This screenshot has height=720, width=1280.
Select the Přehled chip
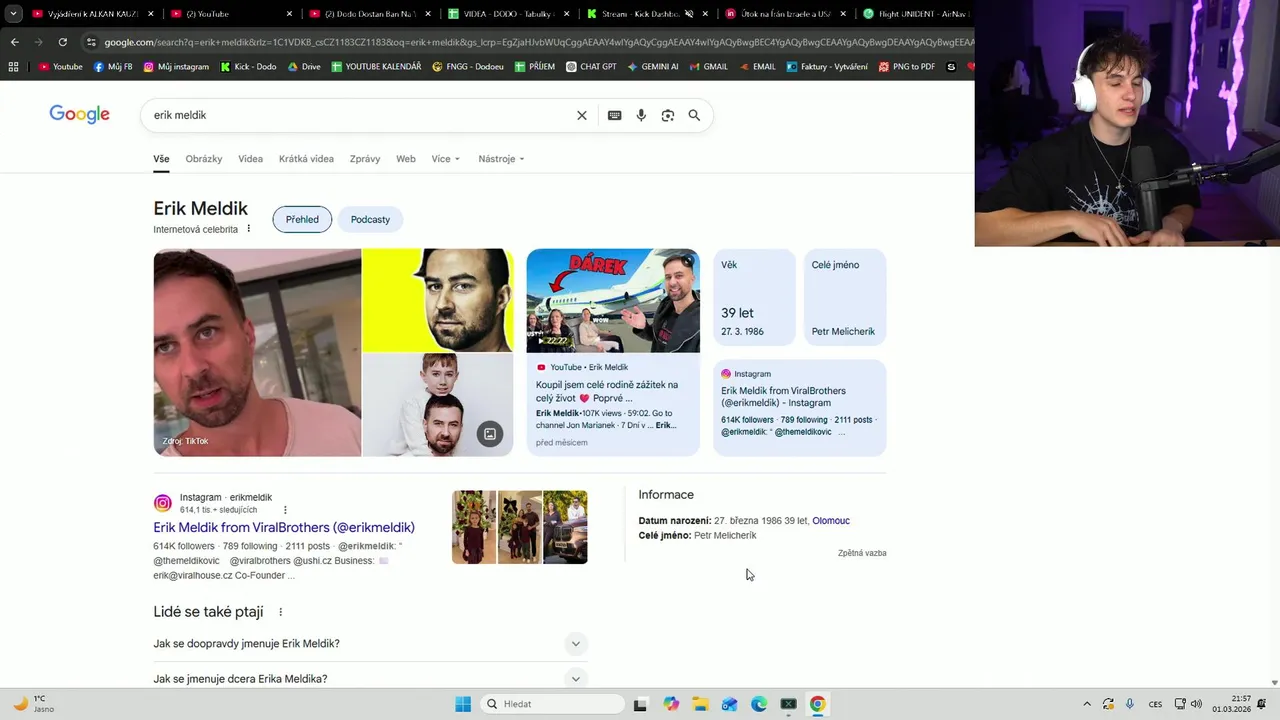pos(302,219)
